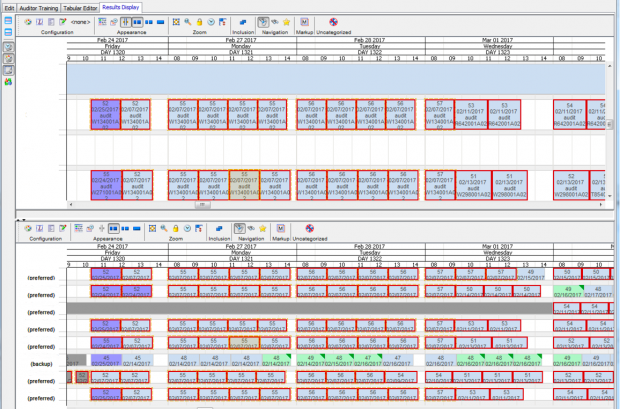This screenshot has height=409, width=620.
Task: Click the padlock zoom lock icon in upper toolbar
Action: point(201,21)
